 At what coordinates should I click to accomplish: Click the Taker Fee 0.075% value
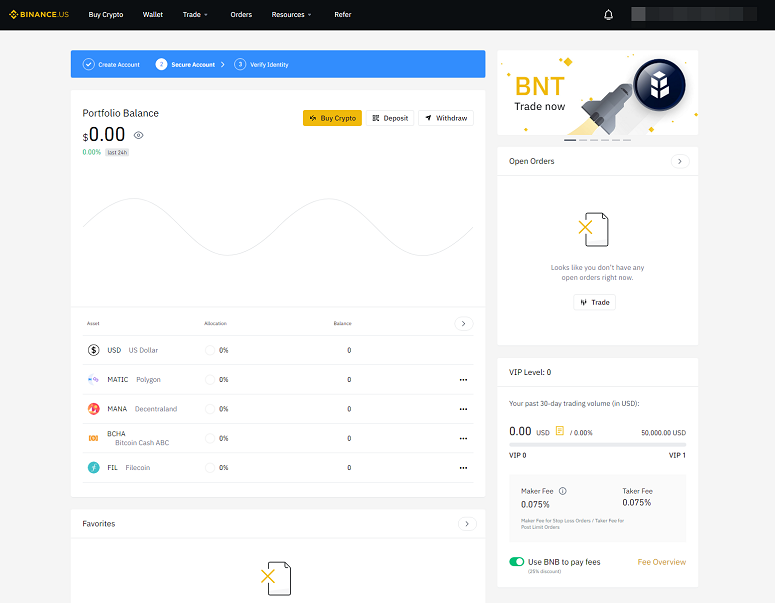click(x=637, y=502)
